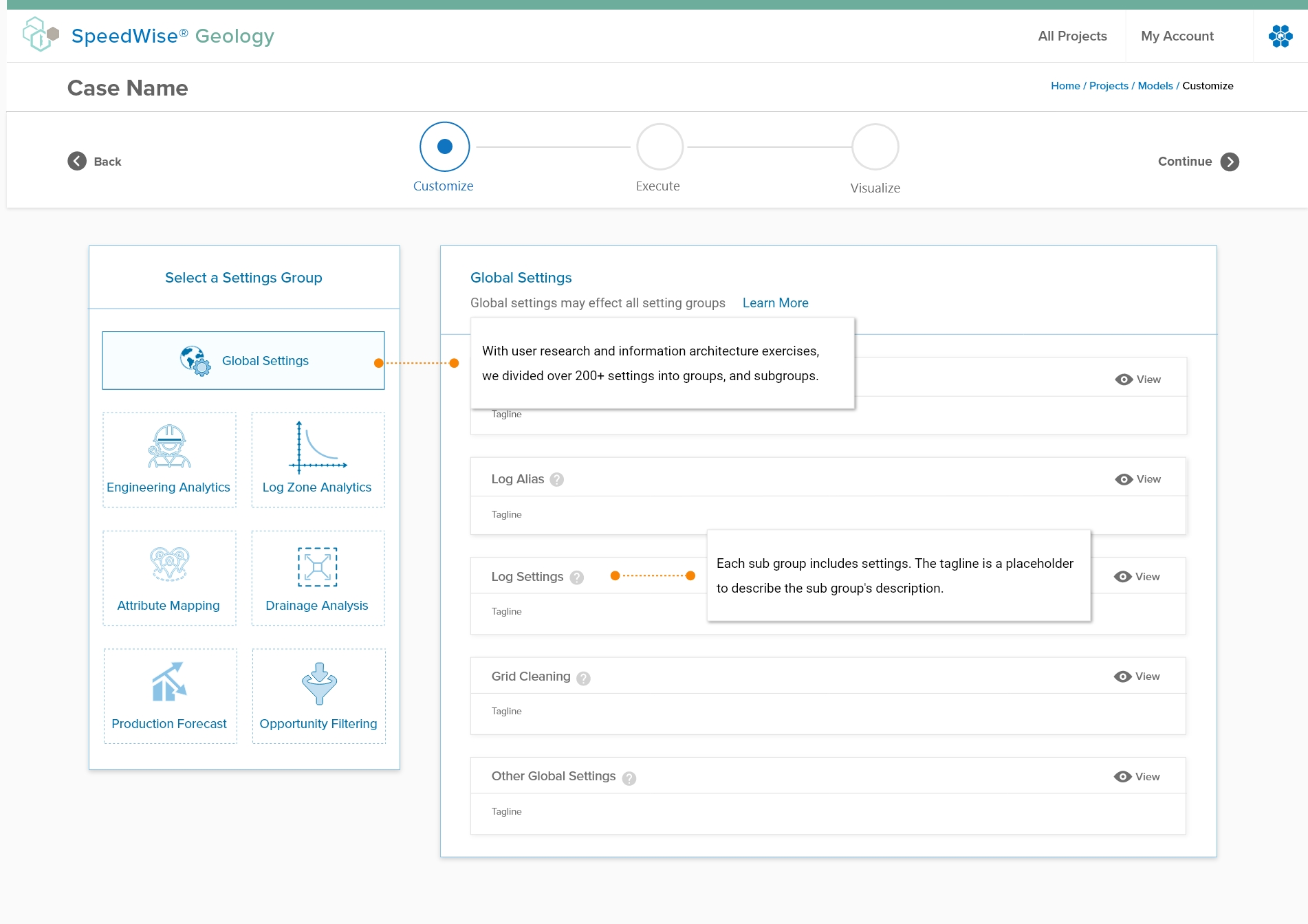Click the Learn More link
The image size is (1308, 924).
pos(775,303)
